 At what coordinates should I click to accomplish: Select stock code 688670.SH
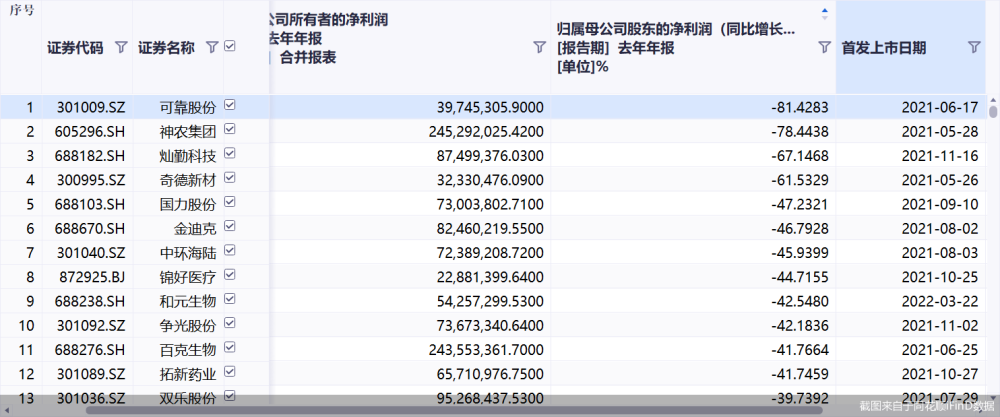(91, 229)
